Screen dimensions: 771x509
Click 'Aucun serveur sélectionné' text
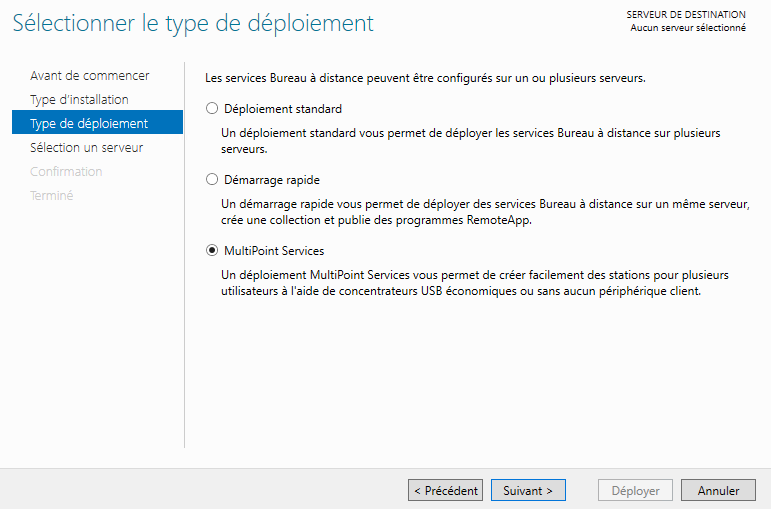pyautogui.click(x=688, y=28)
